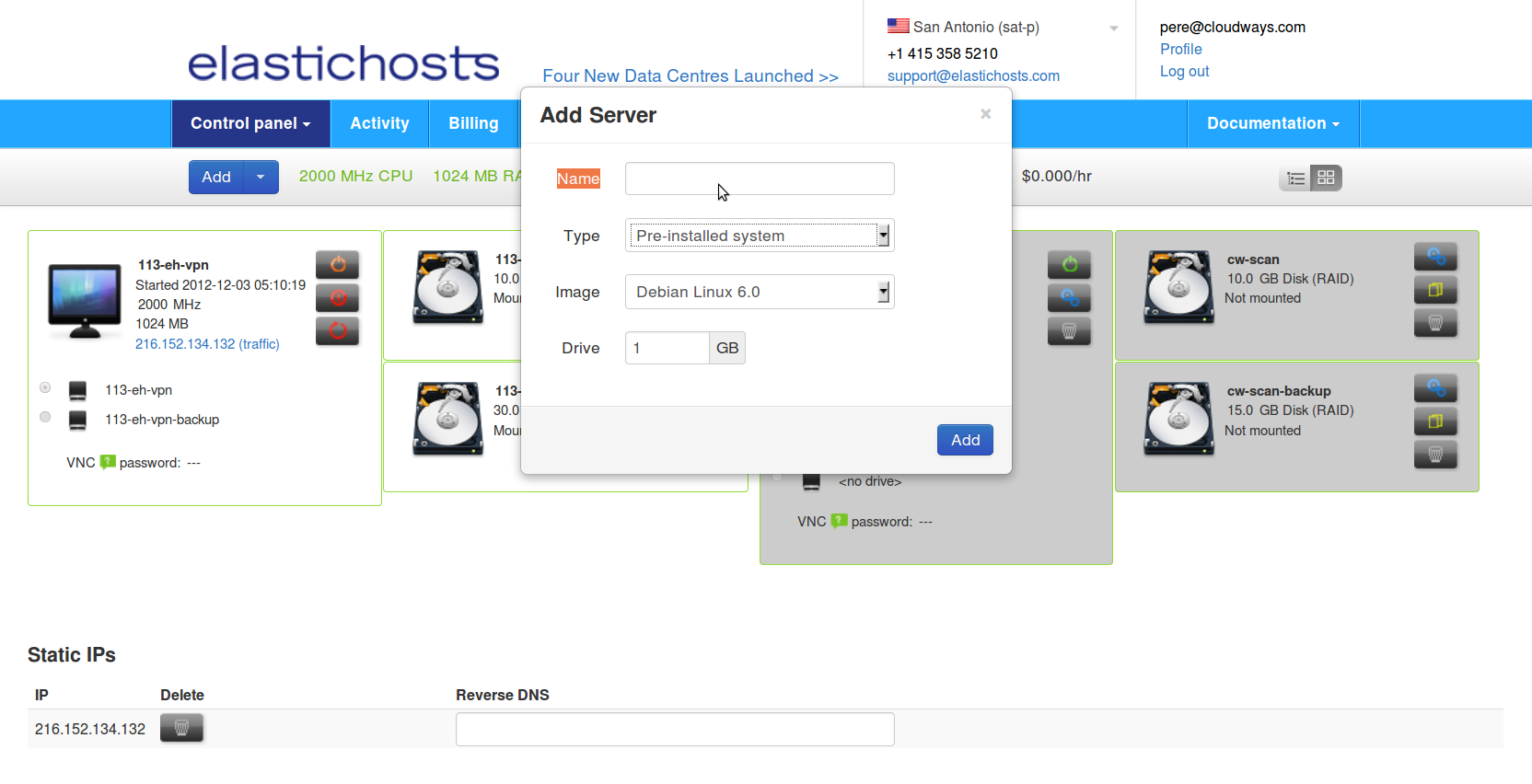Click the 216.152.134.132 (traffic) link
The image size is (1532, 784).
click(x=207, y=344)
